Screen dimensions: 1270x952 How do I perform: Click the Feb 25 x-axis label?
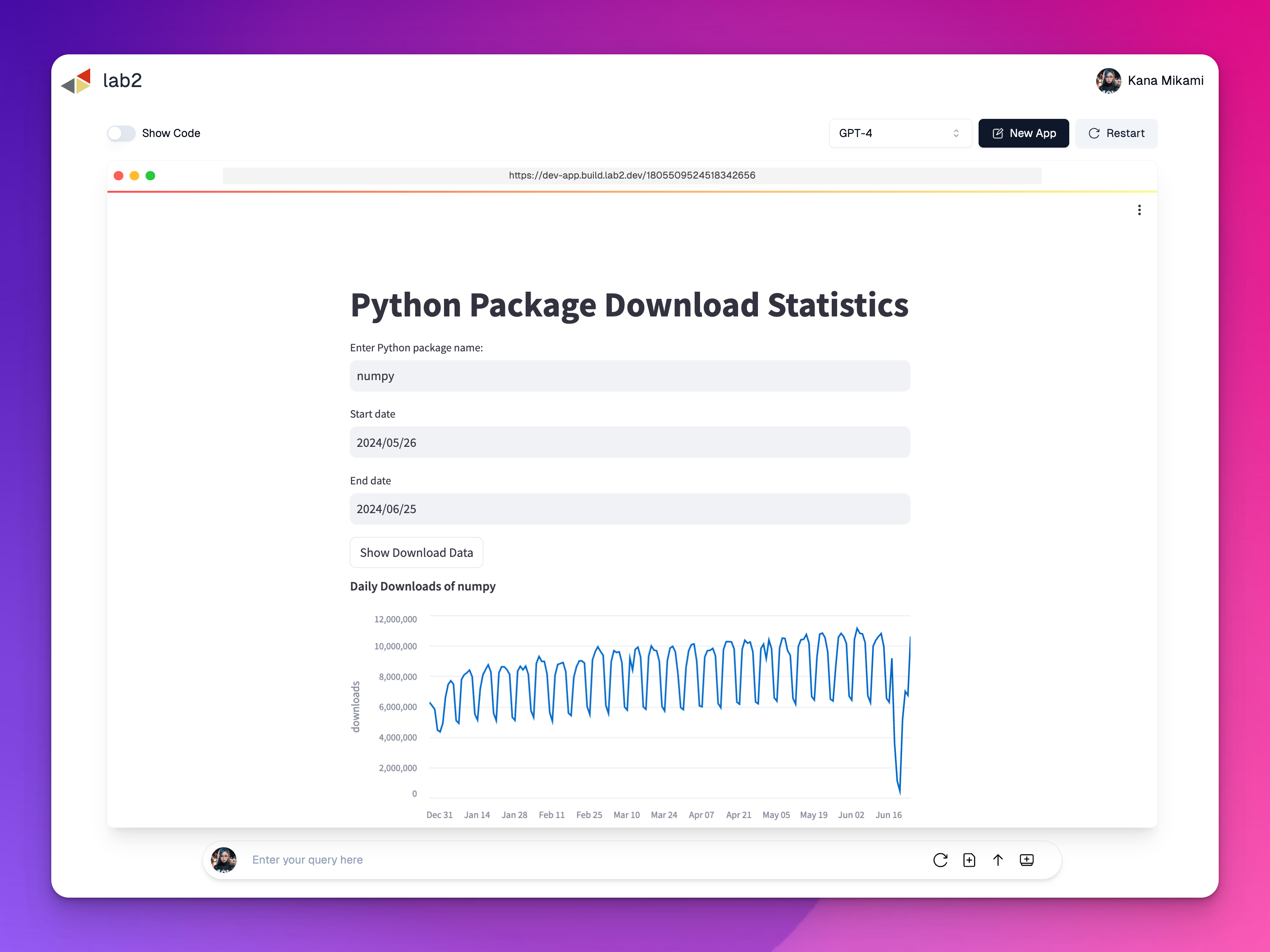(589, 815)
